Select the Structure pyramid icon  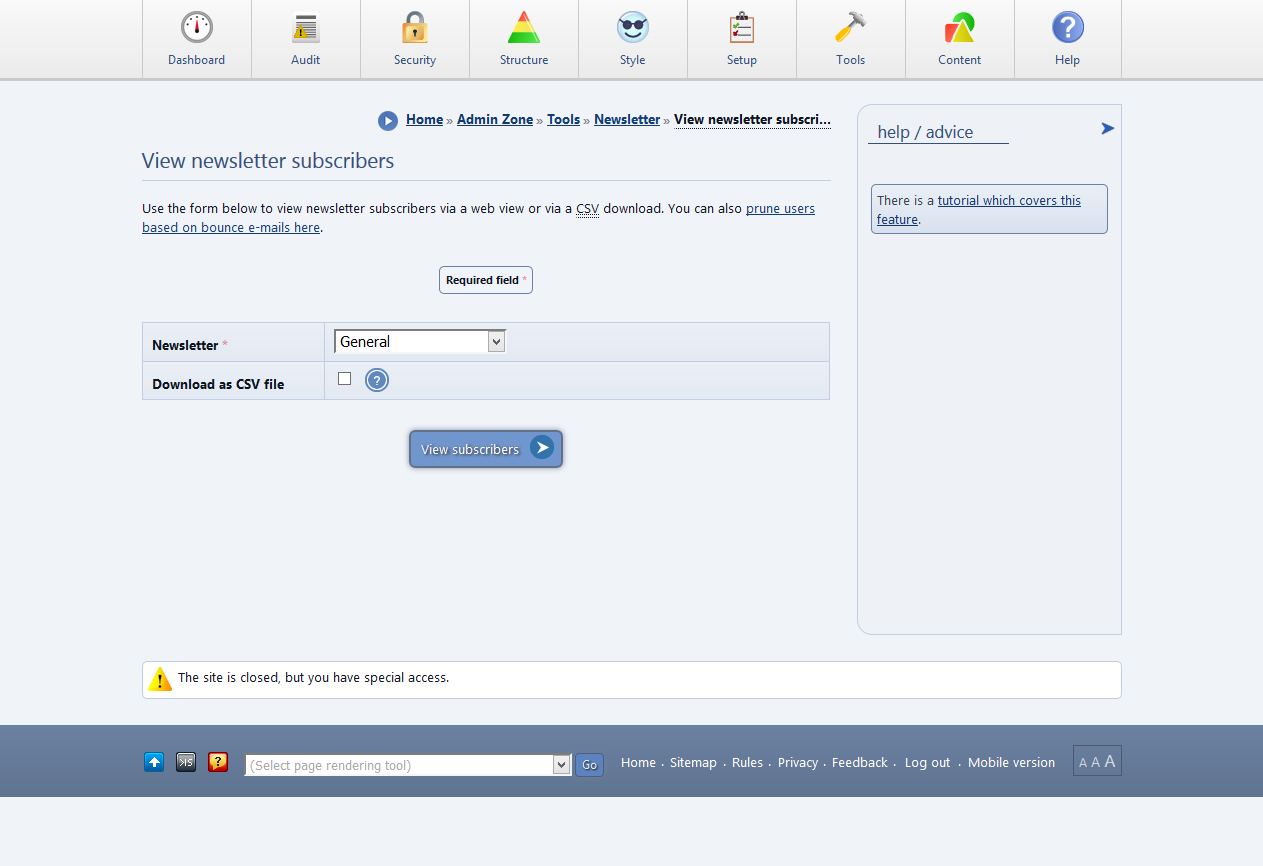click(x=524, y=28)
